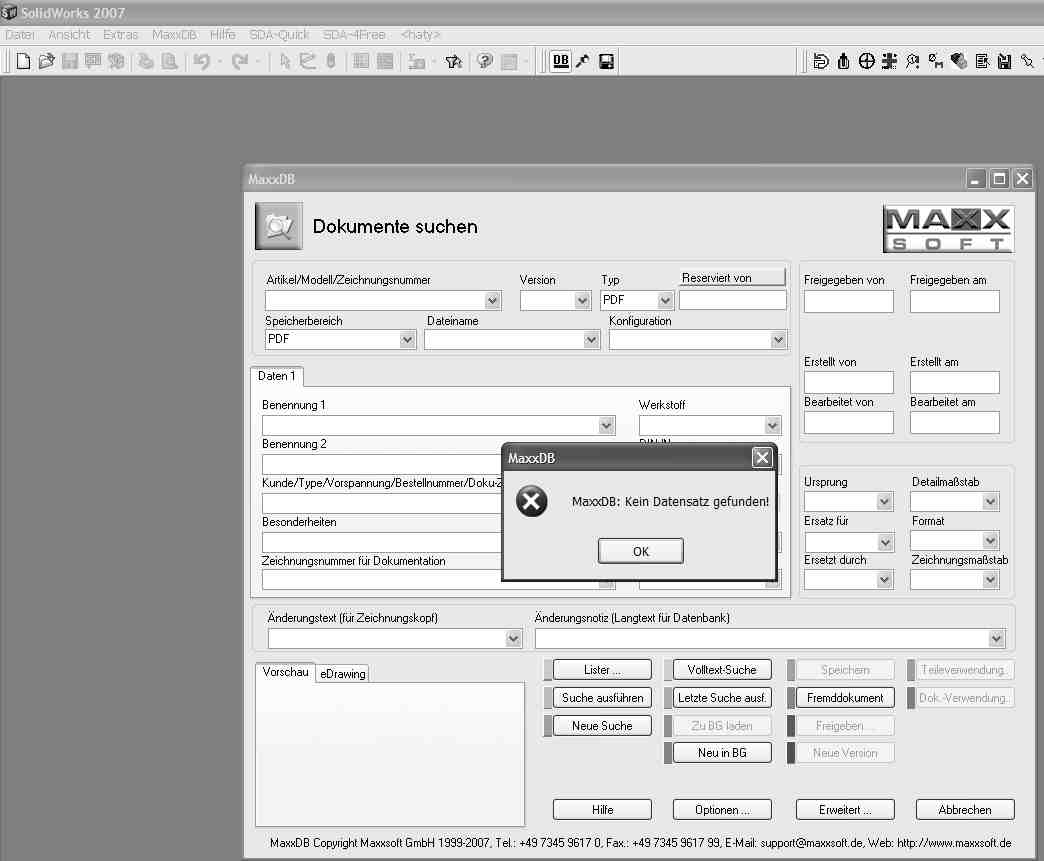
Task: Click the list with cursor toolbar icon
Action: 982,61
